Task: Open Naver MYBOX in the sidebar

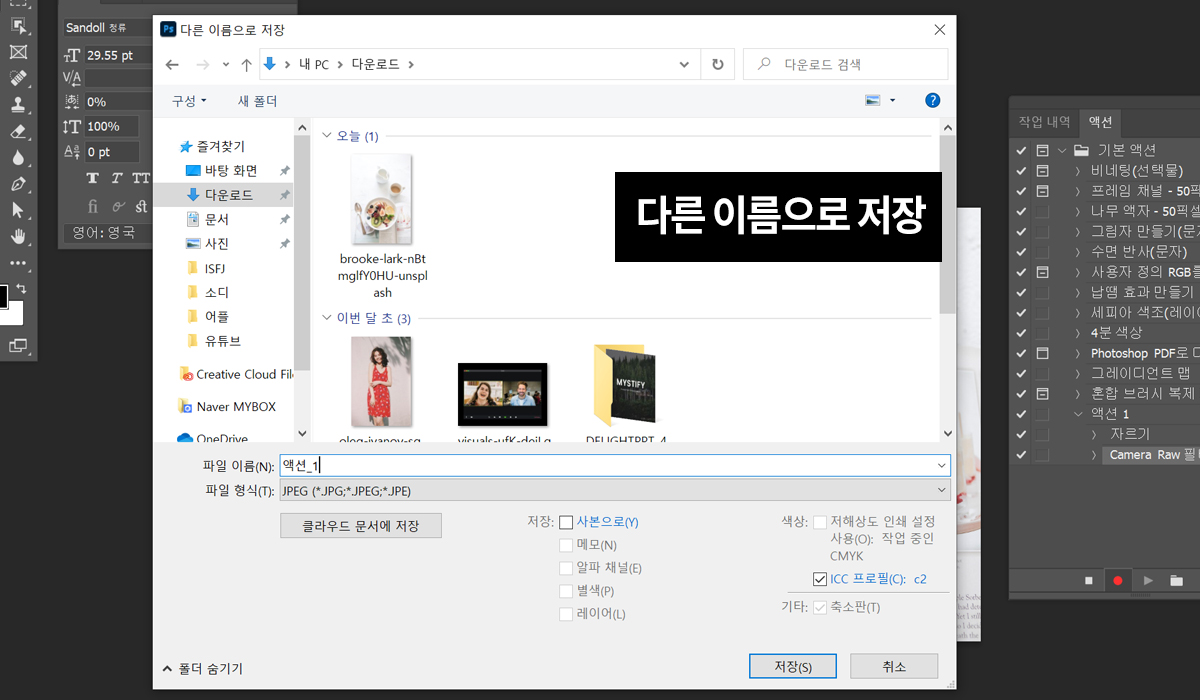Action: (x=236, y=407)
